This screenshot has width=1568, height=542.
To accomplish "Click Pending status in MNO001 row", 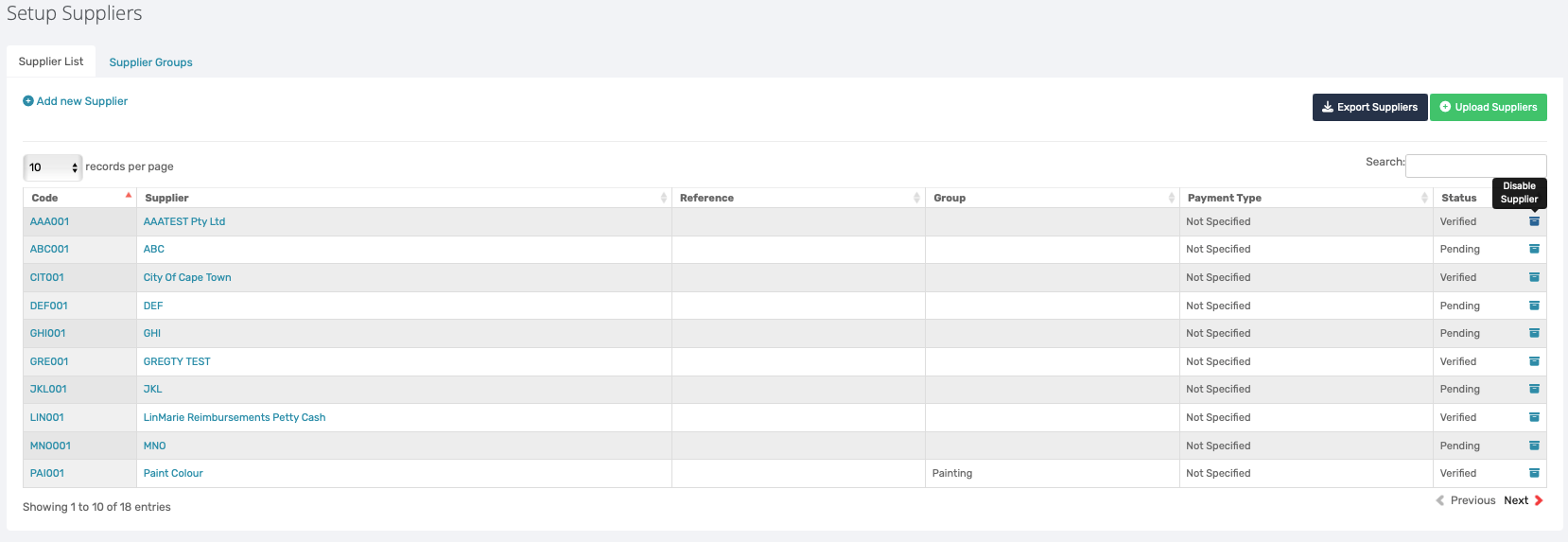I will coord(1460,446).
